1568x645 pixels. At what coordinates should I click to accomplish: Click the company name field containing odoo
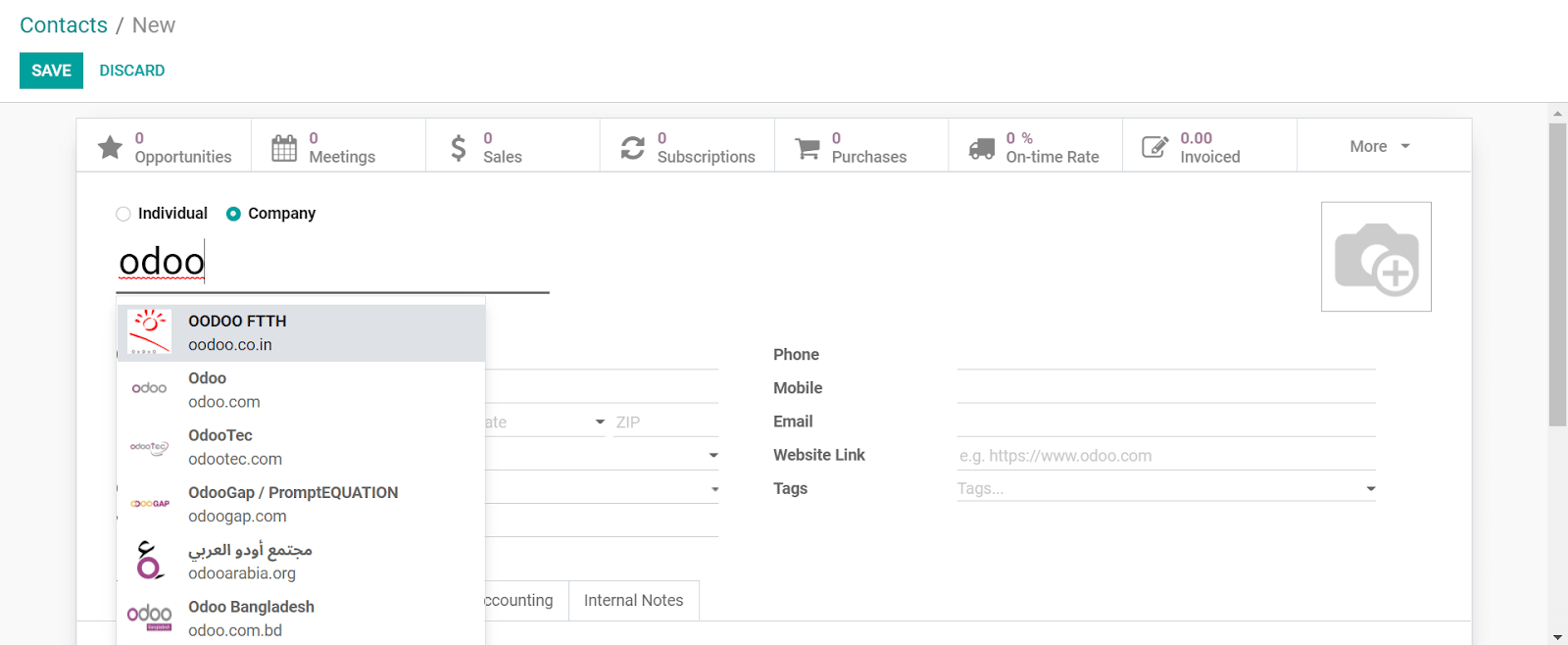332,263
